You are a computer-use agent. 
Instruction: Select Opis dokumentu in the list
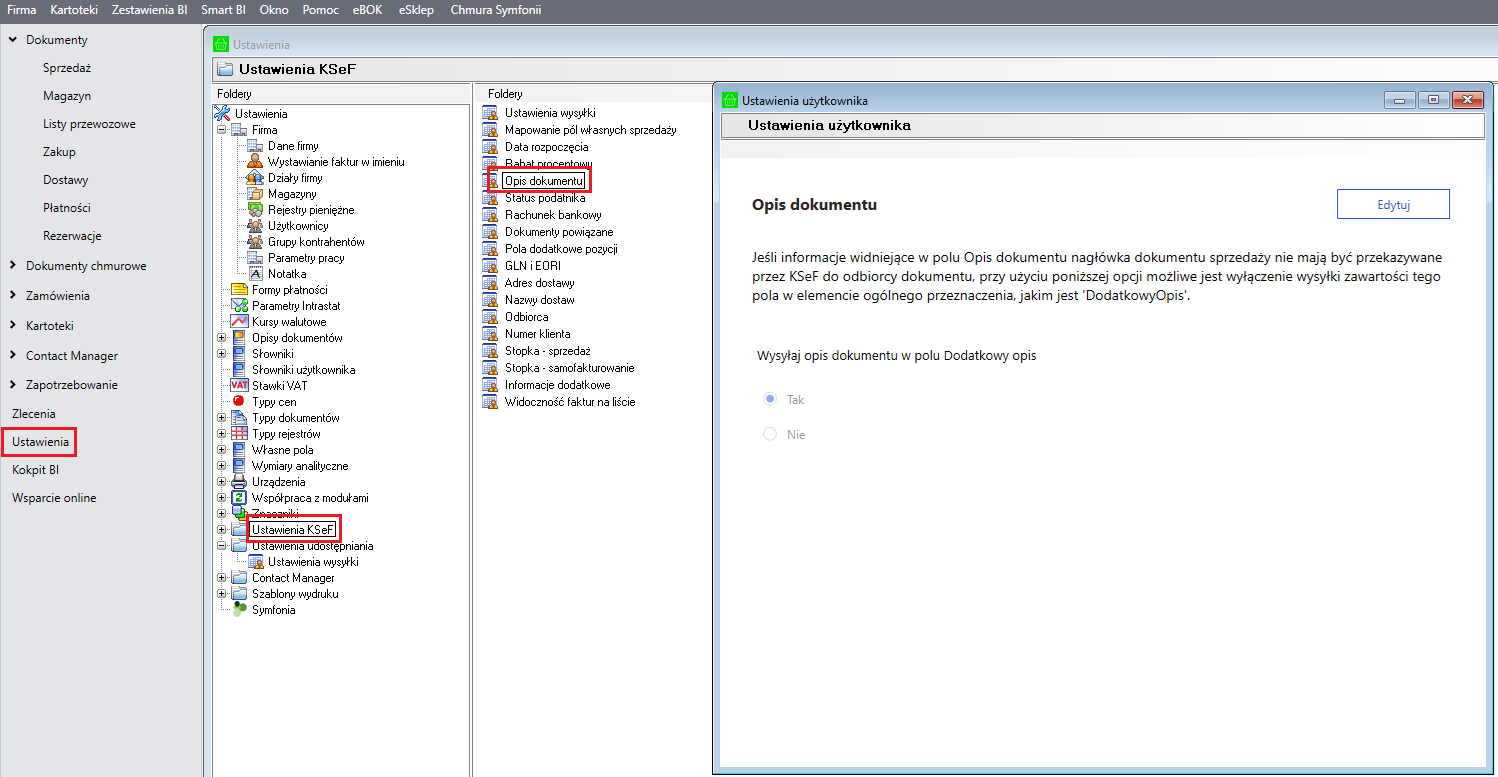coord(544,181)
